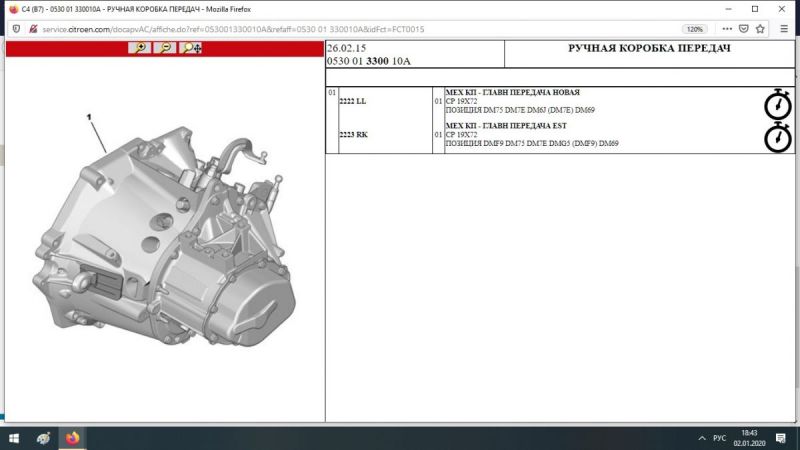The image size is (800, 450).
Task: Click the zoom in magnifier icon
Action: click(x=141, y=48)
